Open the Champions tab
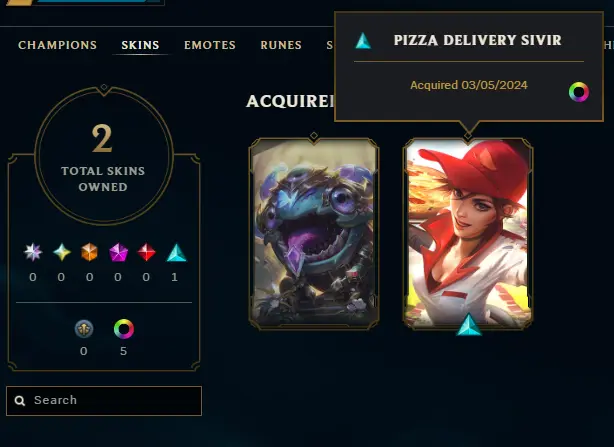614x447 pixels. coord(58,45)
